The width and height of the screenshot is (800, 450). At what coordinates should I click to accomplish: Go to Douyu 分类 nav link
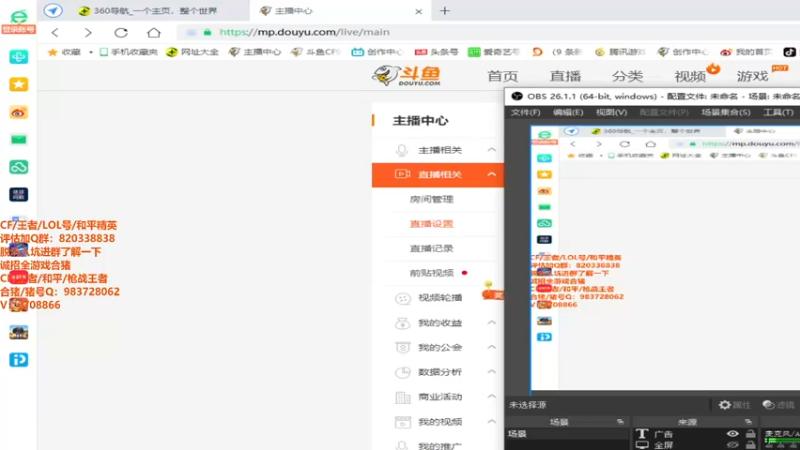[628, 76]
